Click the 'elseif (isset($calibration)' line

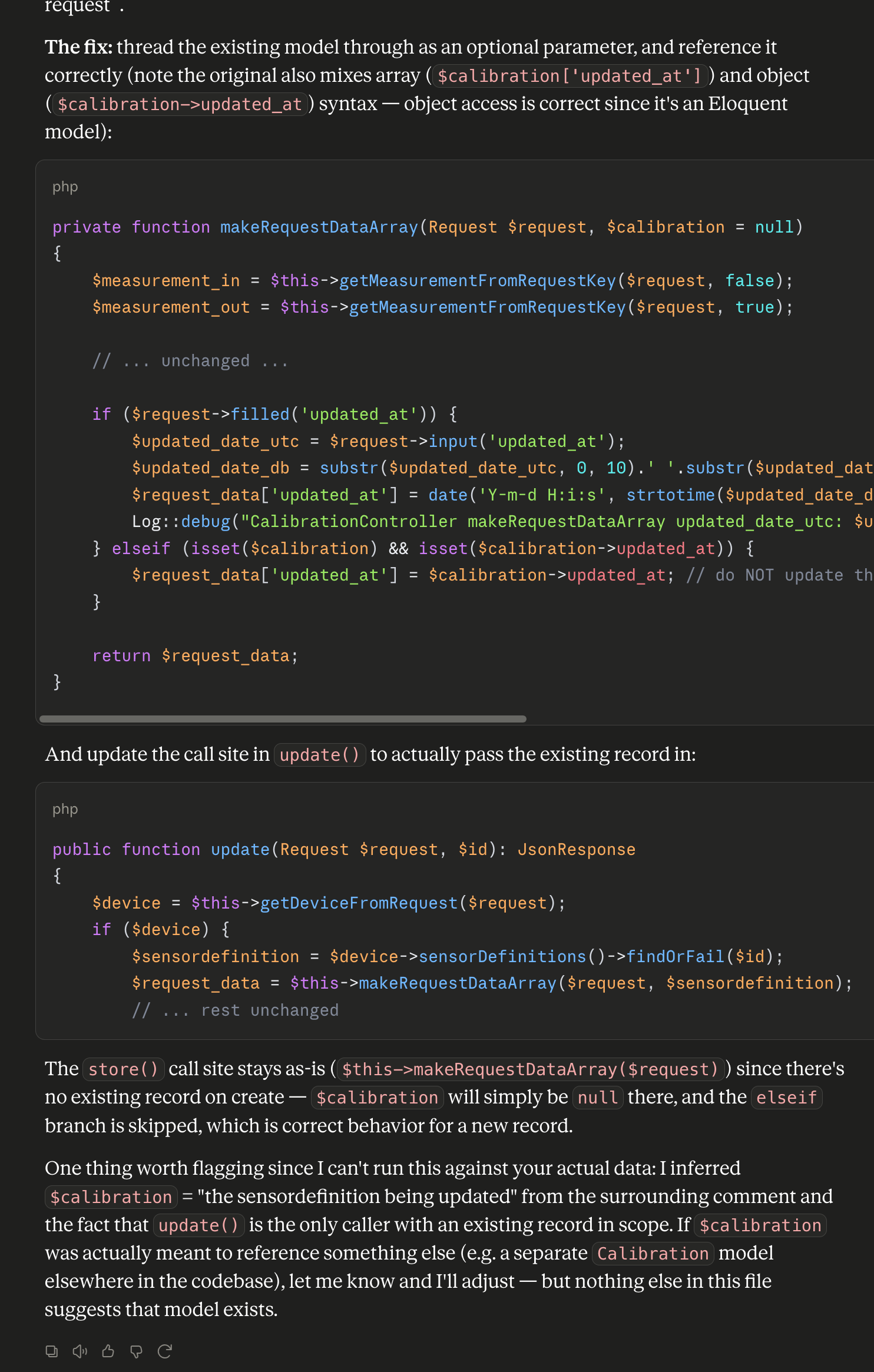point(423,548)
